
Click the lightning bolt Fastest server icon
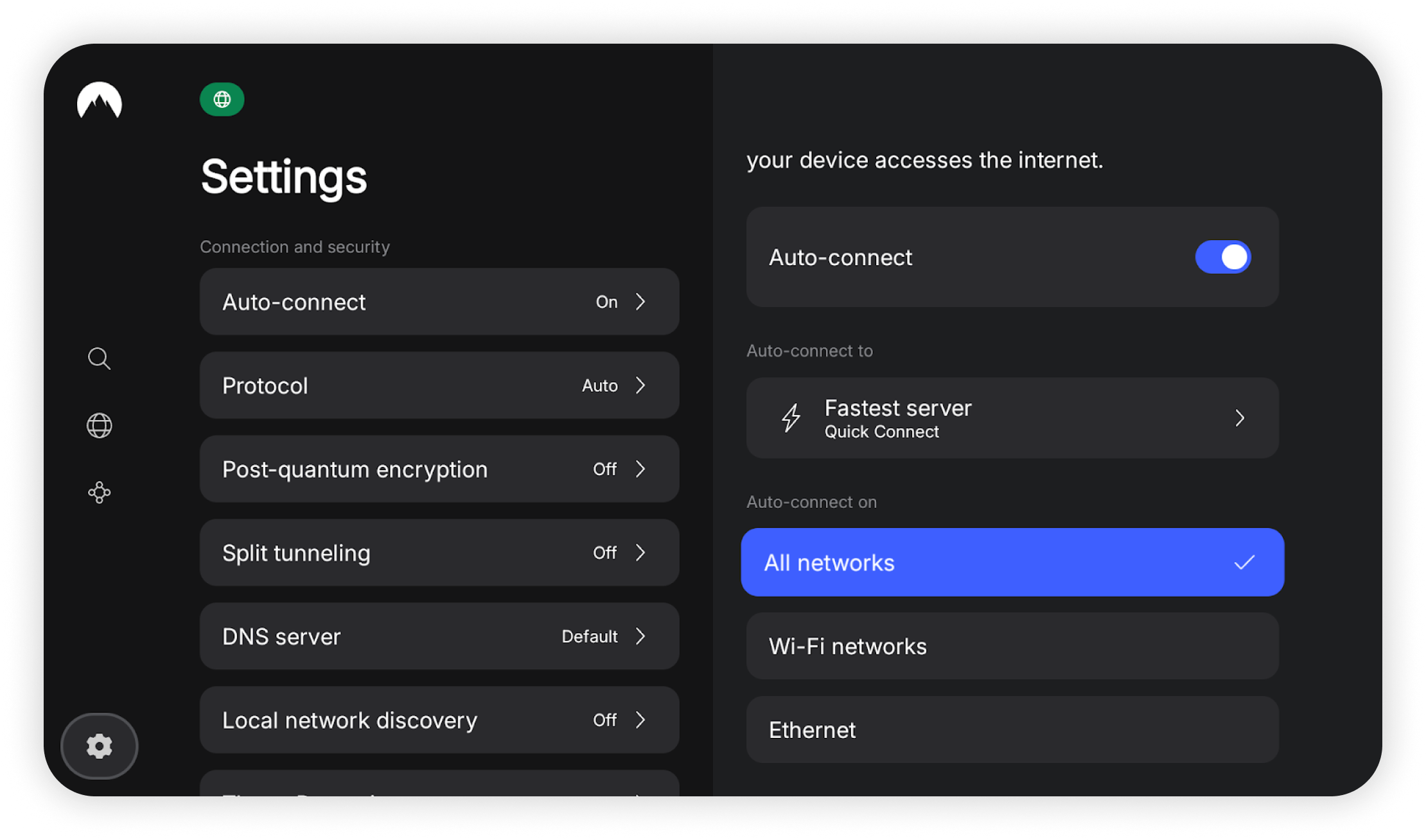[791, 418]
